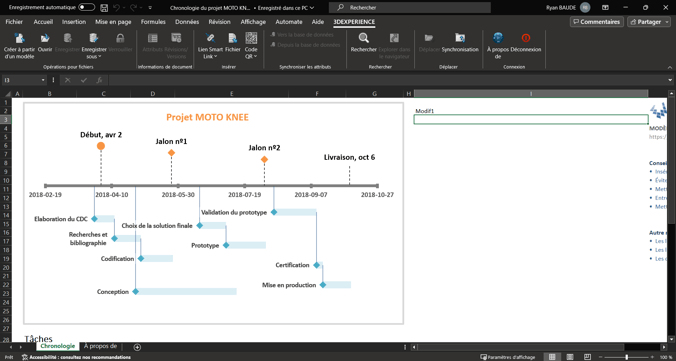This screenshot has height=361, width=676.
Task: Click the Commentaires button
Action: 597,22
